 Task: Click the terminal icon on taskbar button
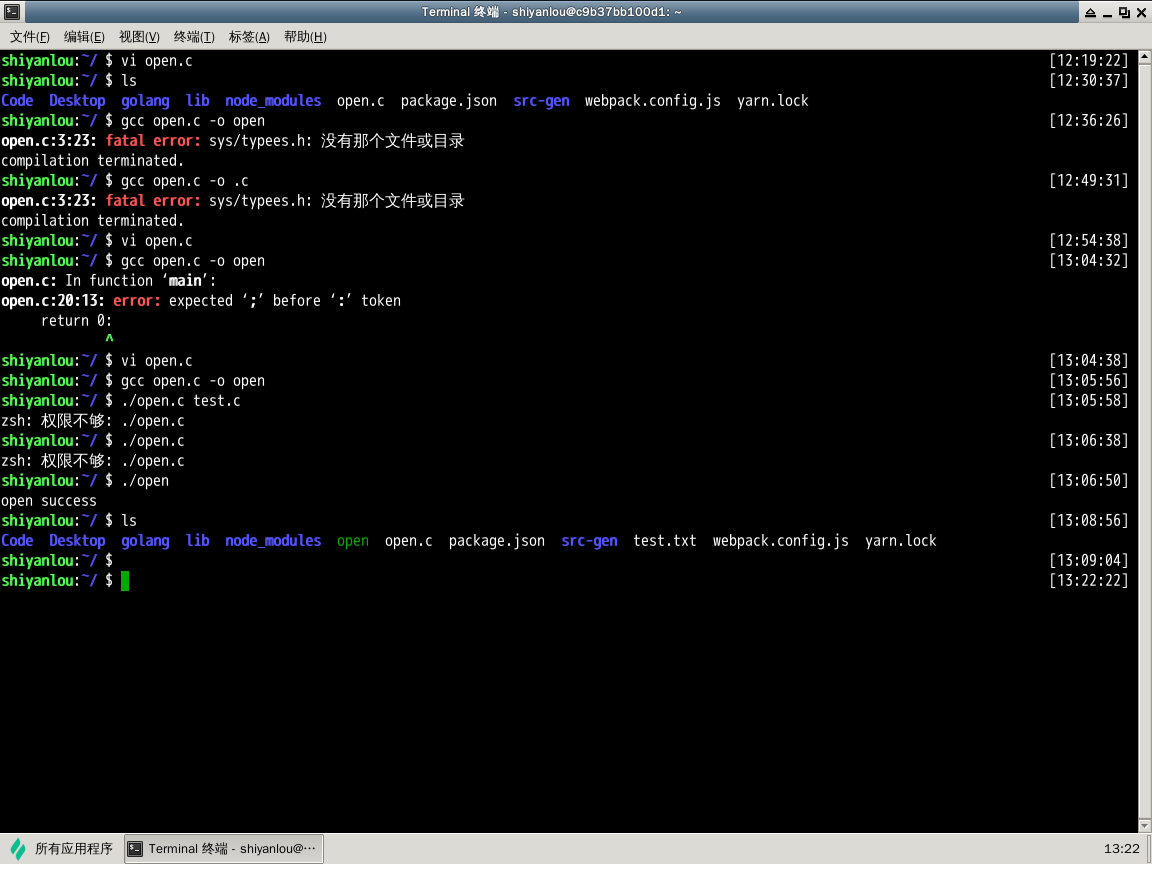[x=135, y=849]
